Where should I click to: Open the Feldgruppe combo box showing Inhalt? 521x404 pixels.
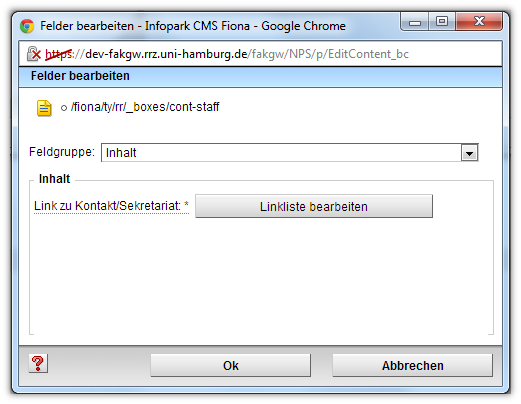[x=290, y=153]
